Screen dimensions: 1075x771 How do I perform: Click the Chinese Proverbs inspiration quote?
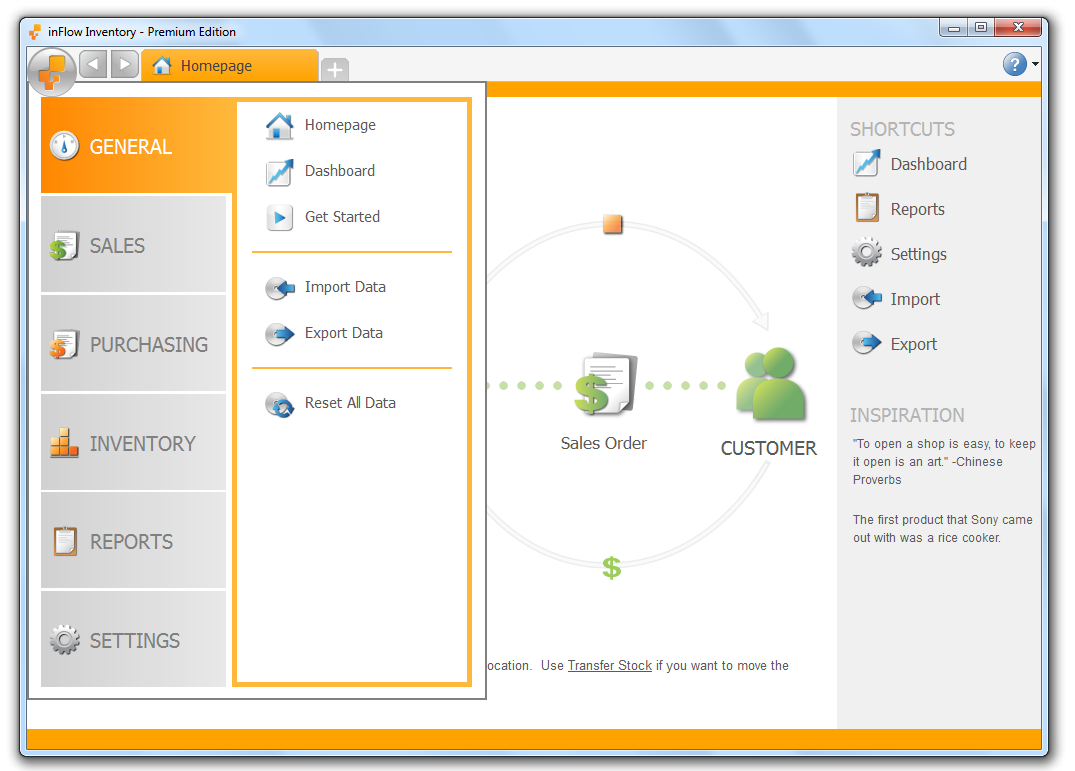[x=944, y=462]
